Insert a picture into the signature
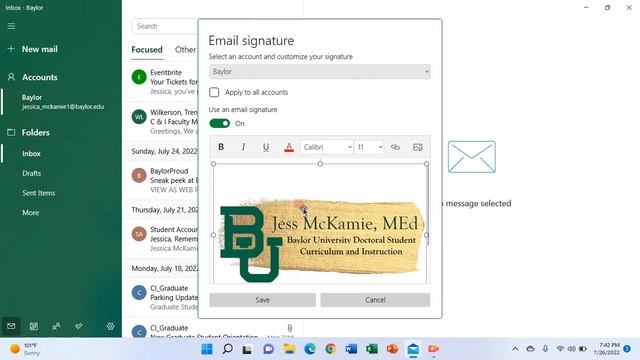This screenshot has height=360, width=640. 418,147
